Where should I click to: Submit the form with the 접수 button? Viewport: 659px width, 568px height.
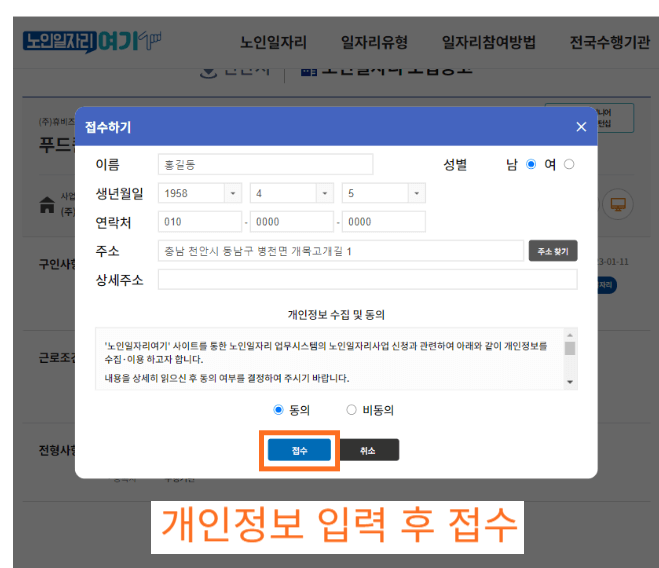coord(299,450)
